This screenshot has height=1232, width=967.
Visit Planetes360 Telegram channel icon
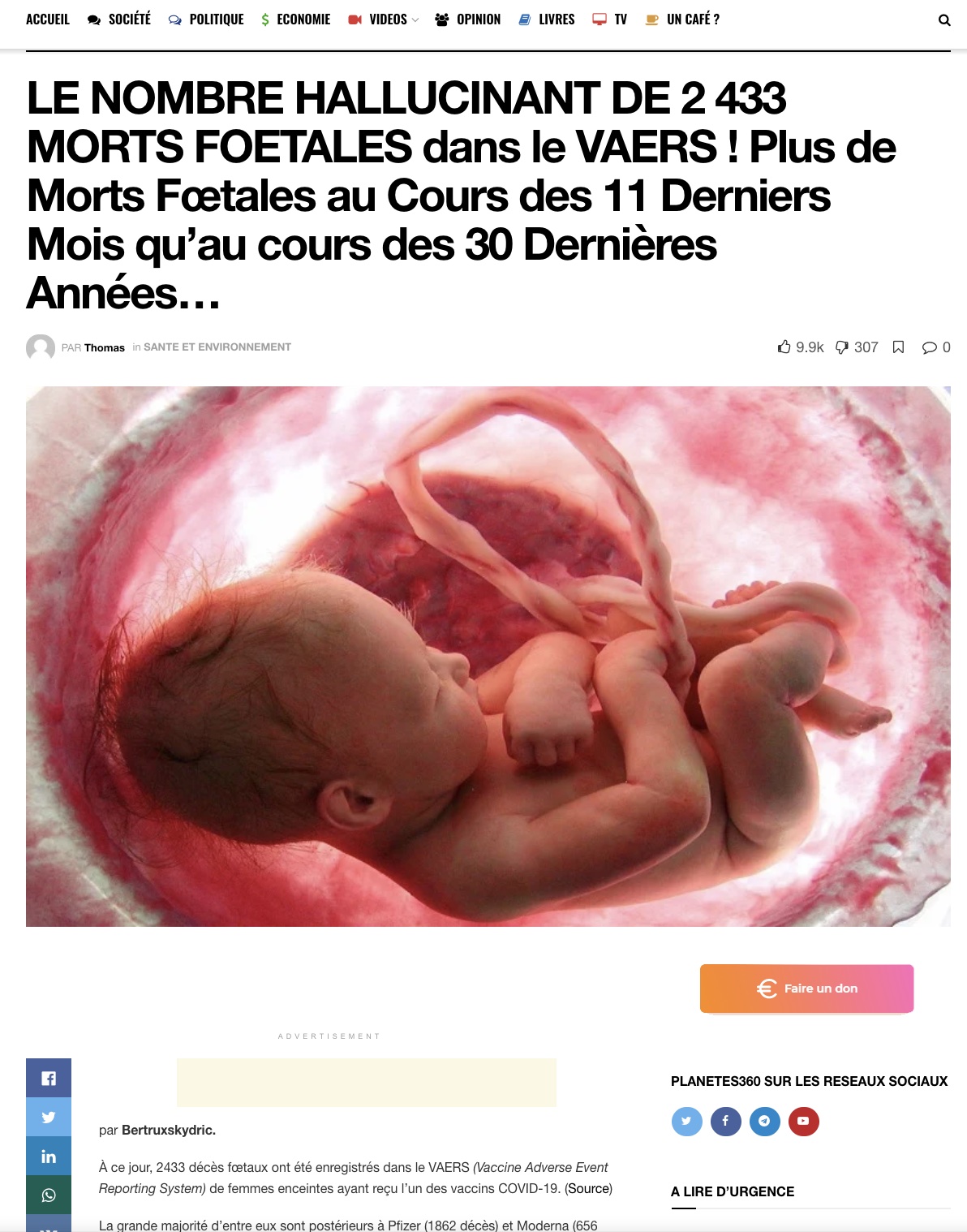click(764, 1121)
